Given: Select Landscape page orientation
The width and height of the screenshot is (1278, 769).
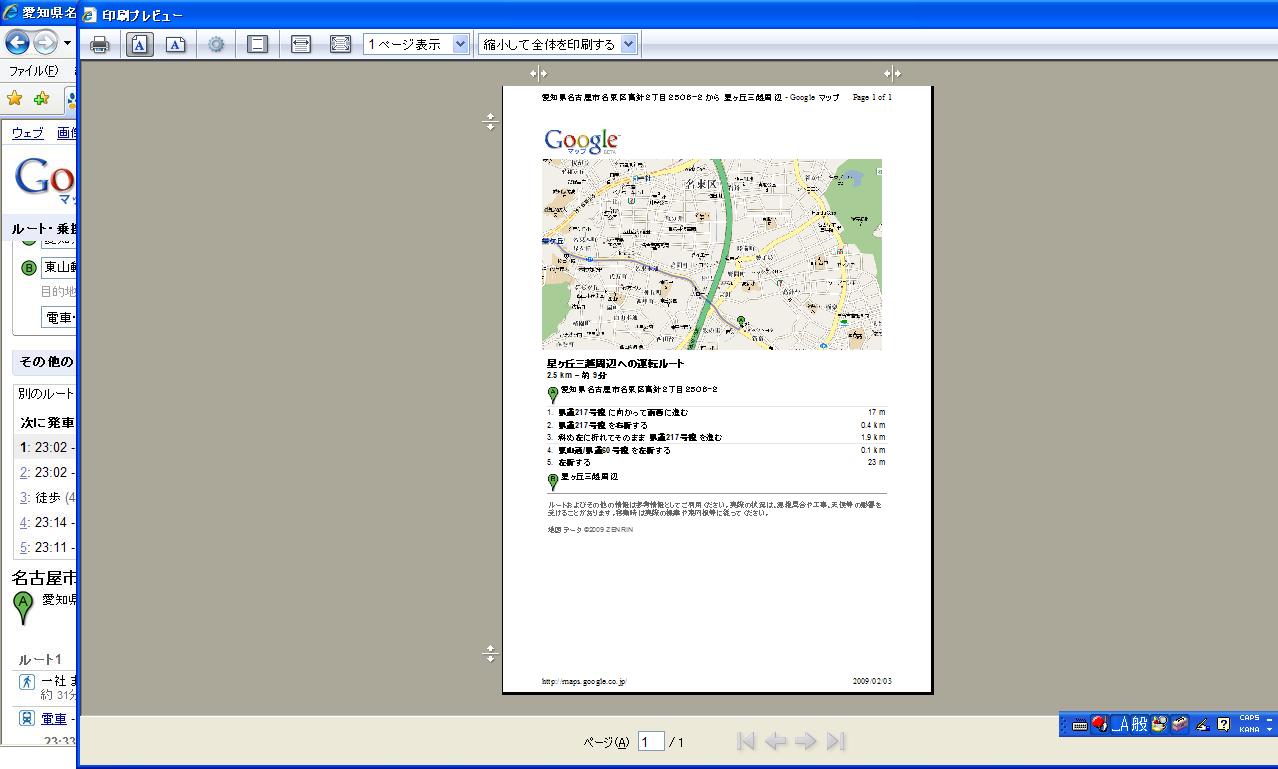Looking at the screenshot, I should 175,44.
